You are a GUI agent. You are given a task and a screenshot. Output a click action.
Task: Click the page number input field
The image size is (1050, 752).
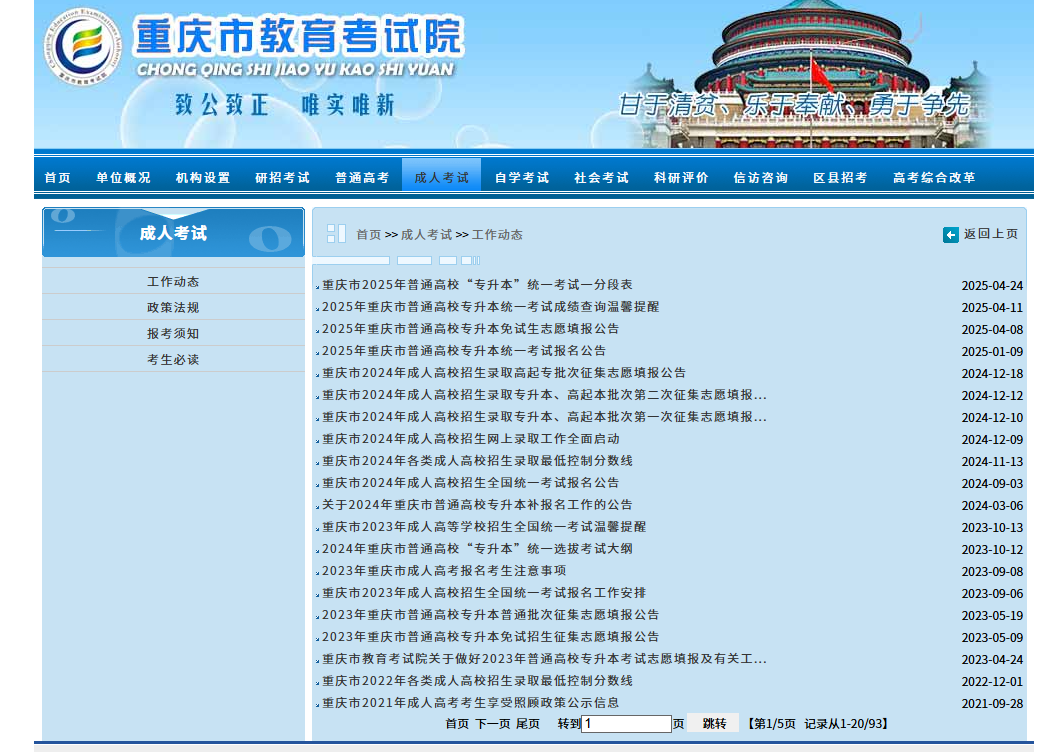pyautogui.click(x=626, y=724)
